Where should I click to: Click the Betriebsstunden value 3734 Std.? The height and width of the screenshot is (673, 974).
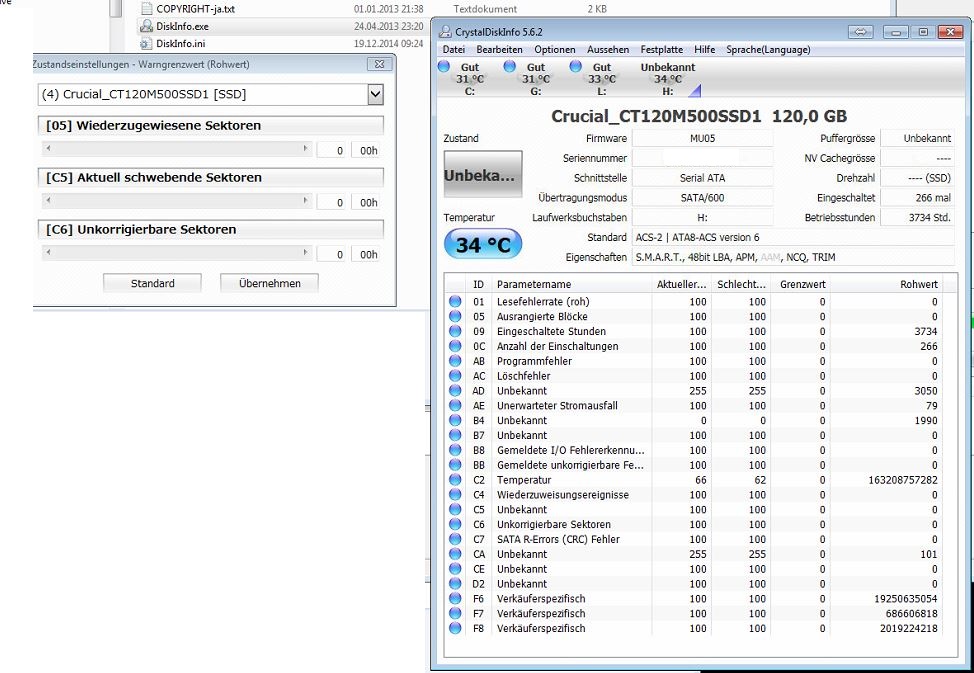(918, 217)
